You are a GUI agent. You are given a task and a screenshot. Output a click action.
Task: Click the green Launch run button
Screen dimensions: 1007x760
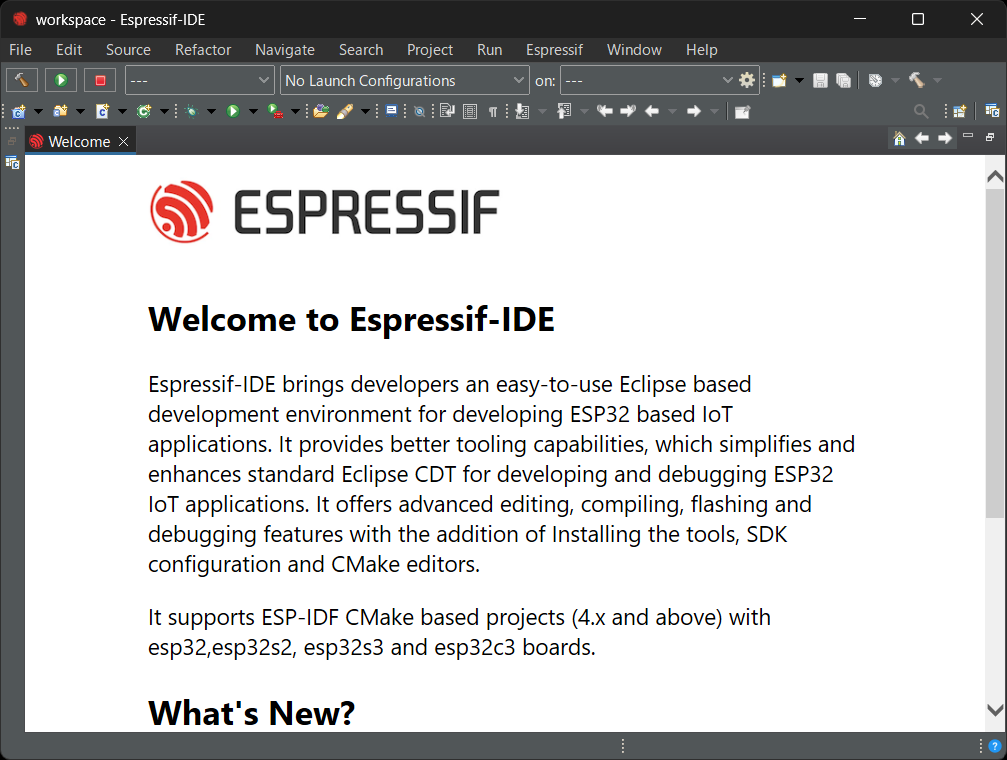tap(61, 80)
